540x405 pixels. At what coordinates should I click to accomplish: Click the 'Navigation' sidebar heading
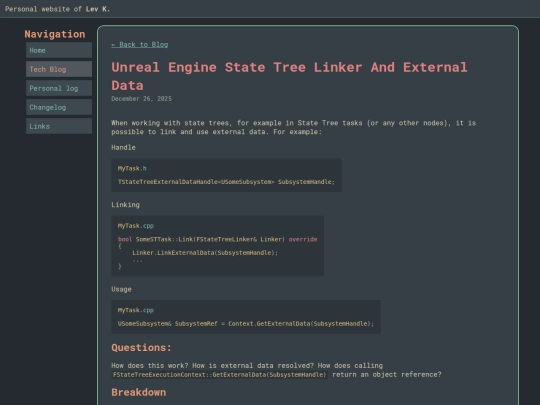pyautogui.click(x=55, y=34)
